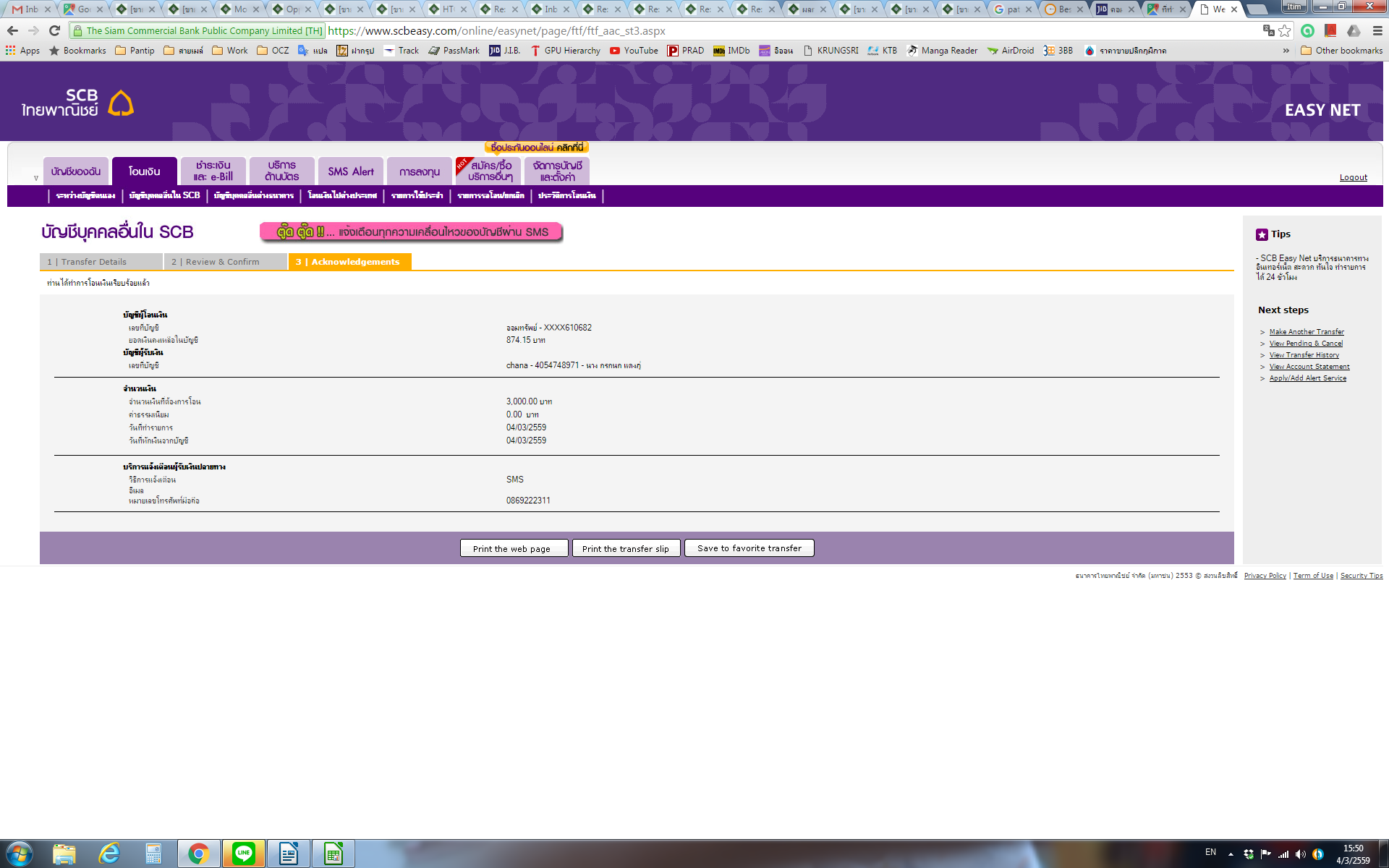Click Print the transfer slip button

(626, 548)
